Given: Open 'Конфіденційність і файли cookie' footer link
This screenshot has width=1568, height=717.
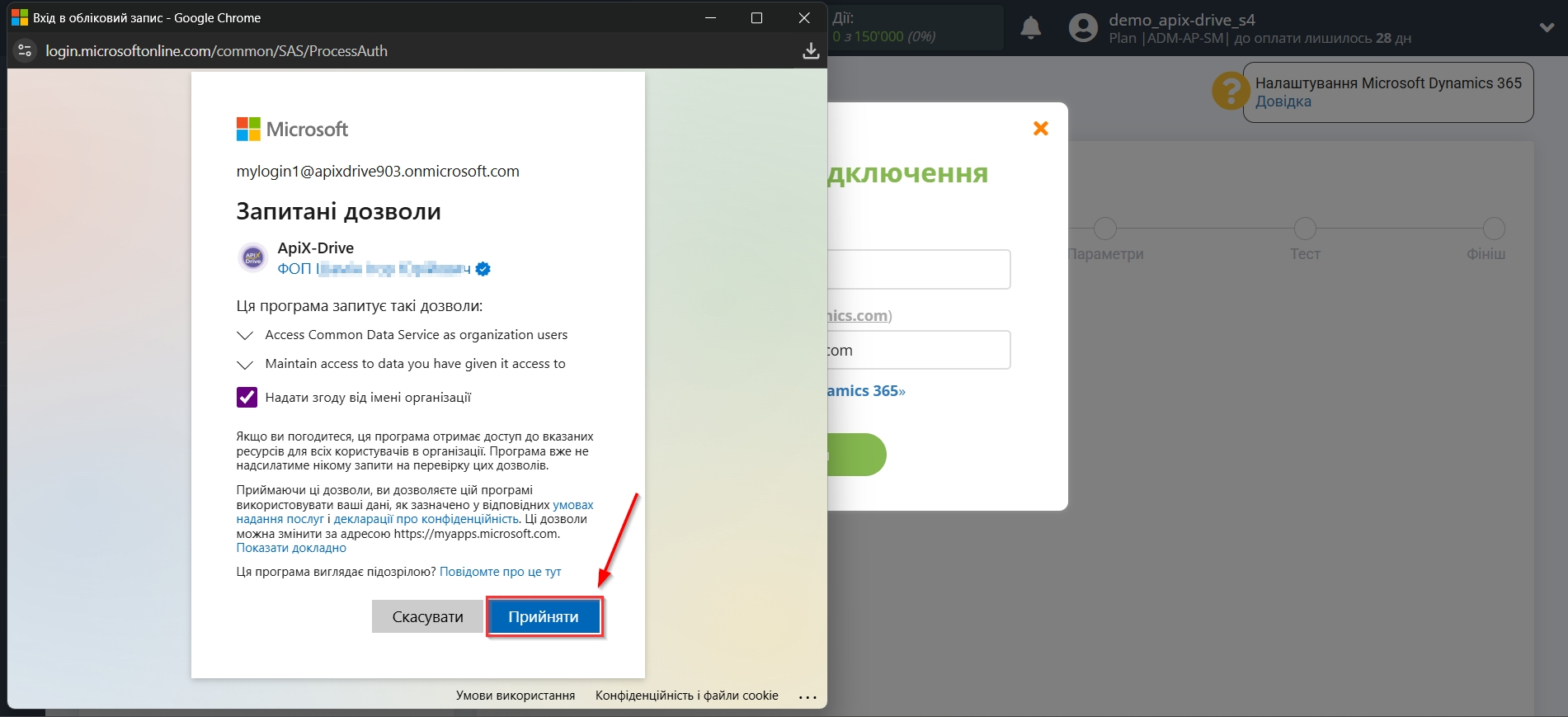Looking at the screenshot, I should click(x=687, y=696).
